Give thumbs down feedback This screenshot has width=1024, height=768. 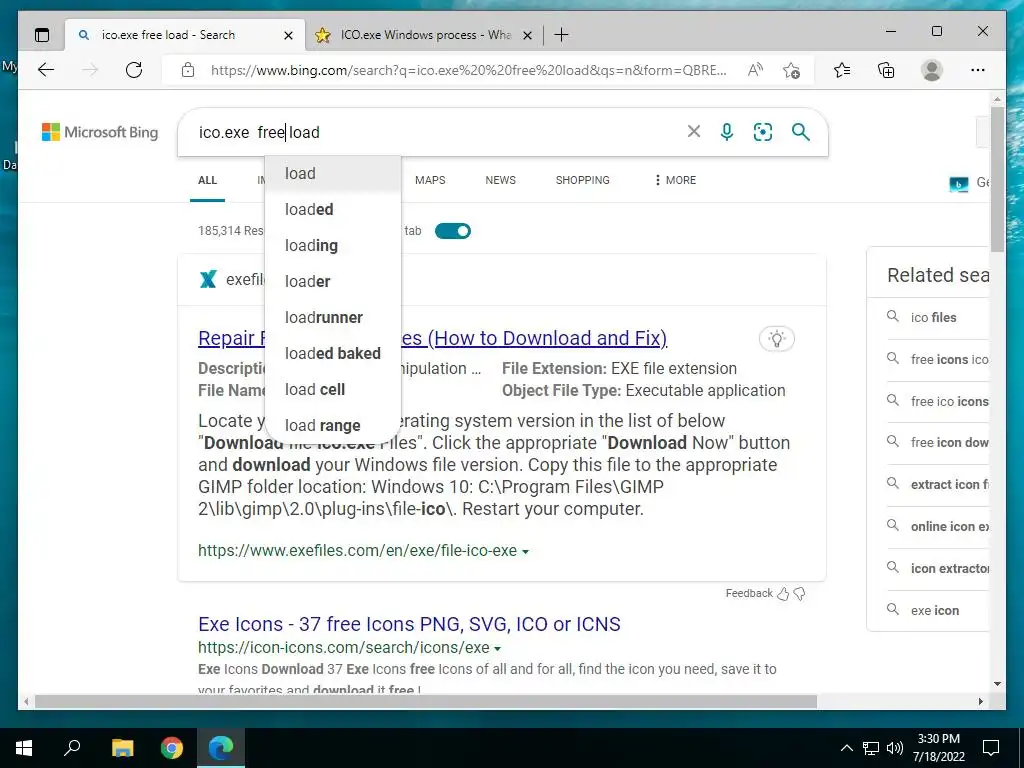click(799, 594)
